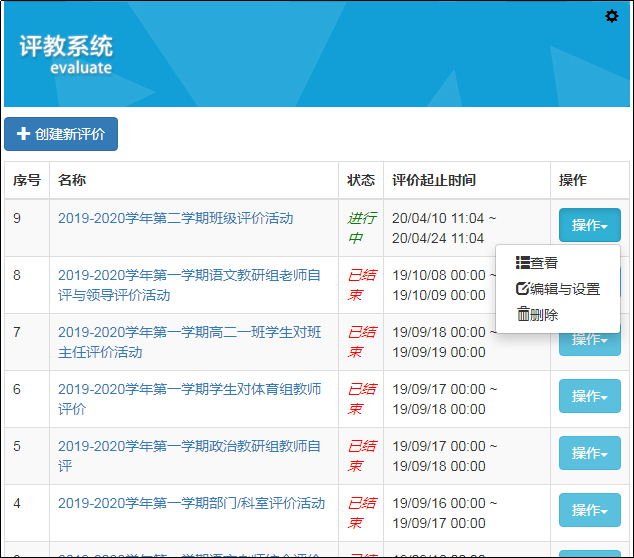This screenshot has height=558, width=634.
Task: Click the 编辑与设置 pencil icon
Action: (522, 289)
